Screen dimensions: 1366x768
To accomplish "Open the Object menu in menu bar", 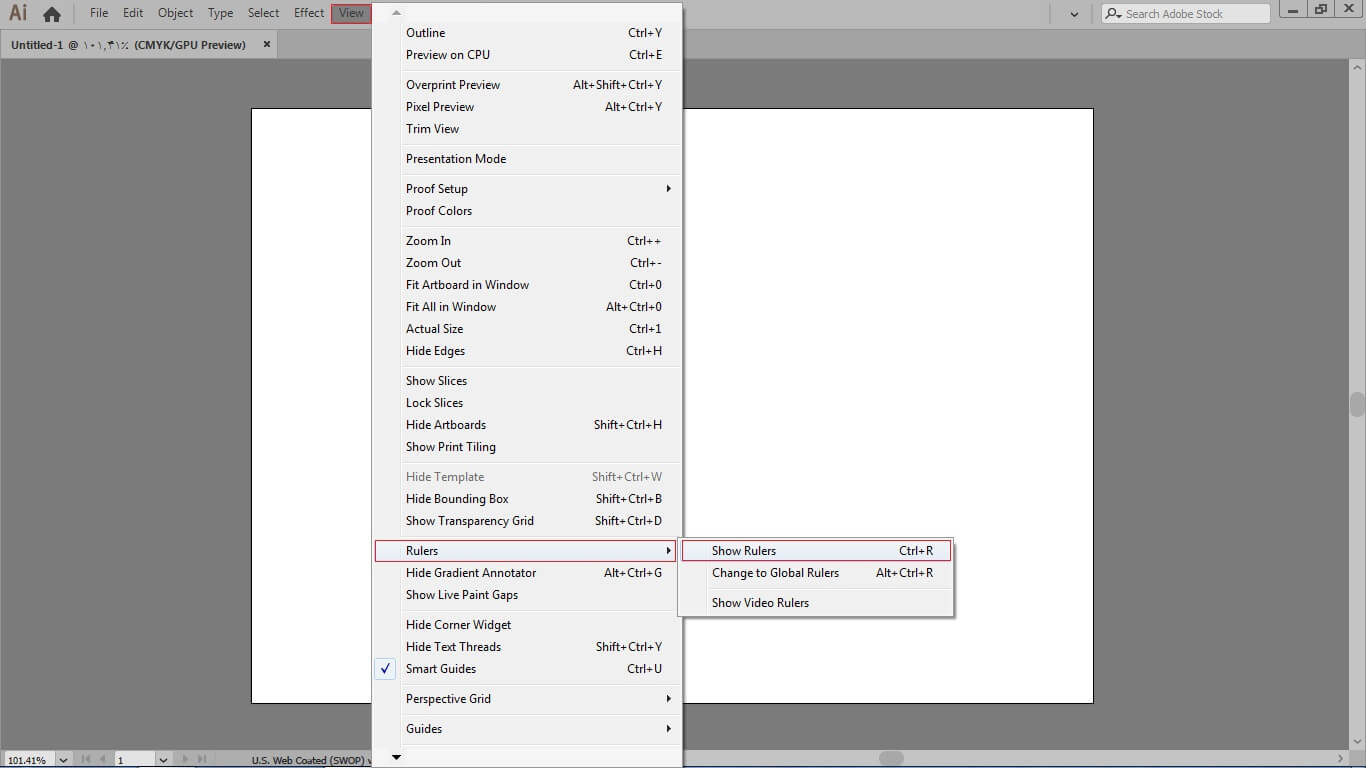I will (x=175, y=13).
